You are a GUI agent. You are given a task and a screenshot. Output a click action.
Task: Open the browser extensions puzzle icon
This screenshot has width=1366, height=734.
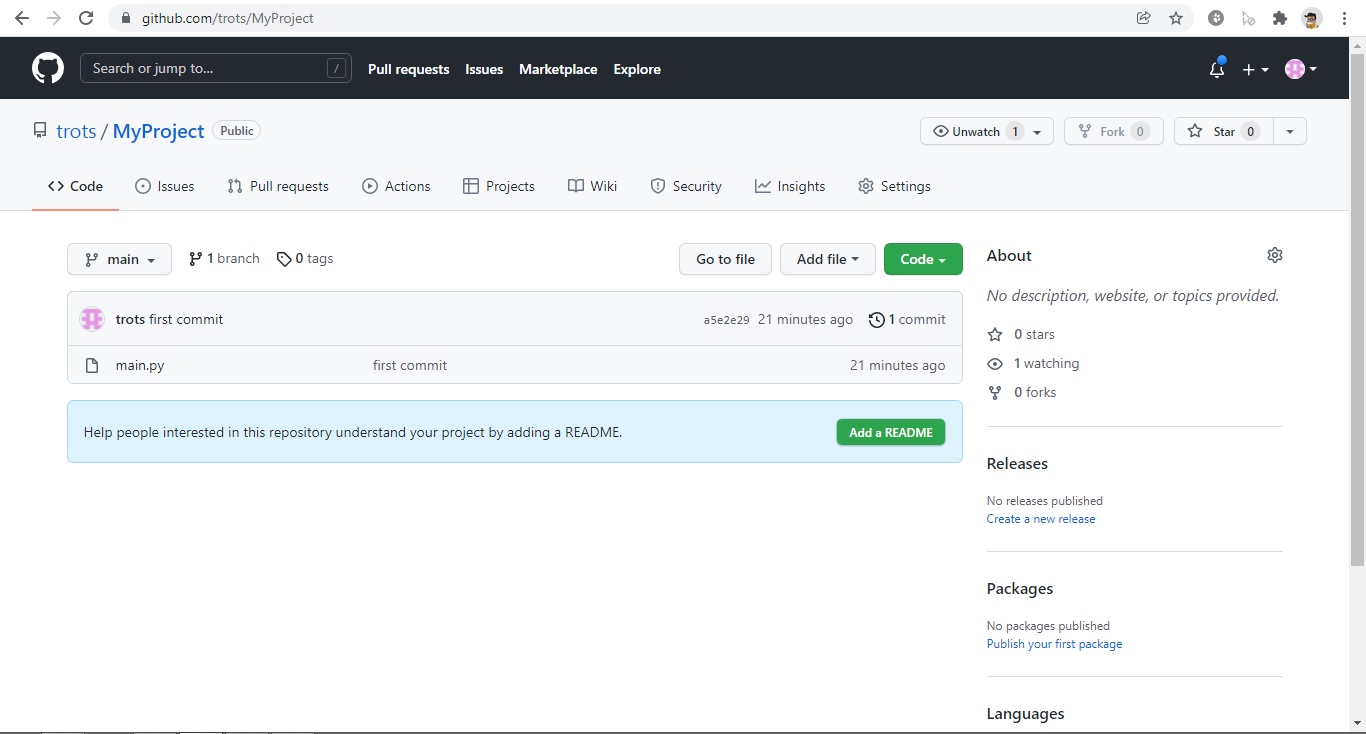pyautogui.click(x=1279, y=18)
